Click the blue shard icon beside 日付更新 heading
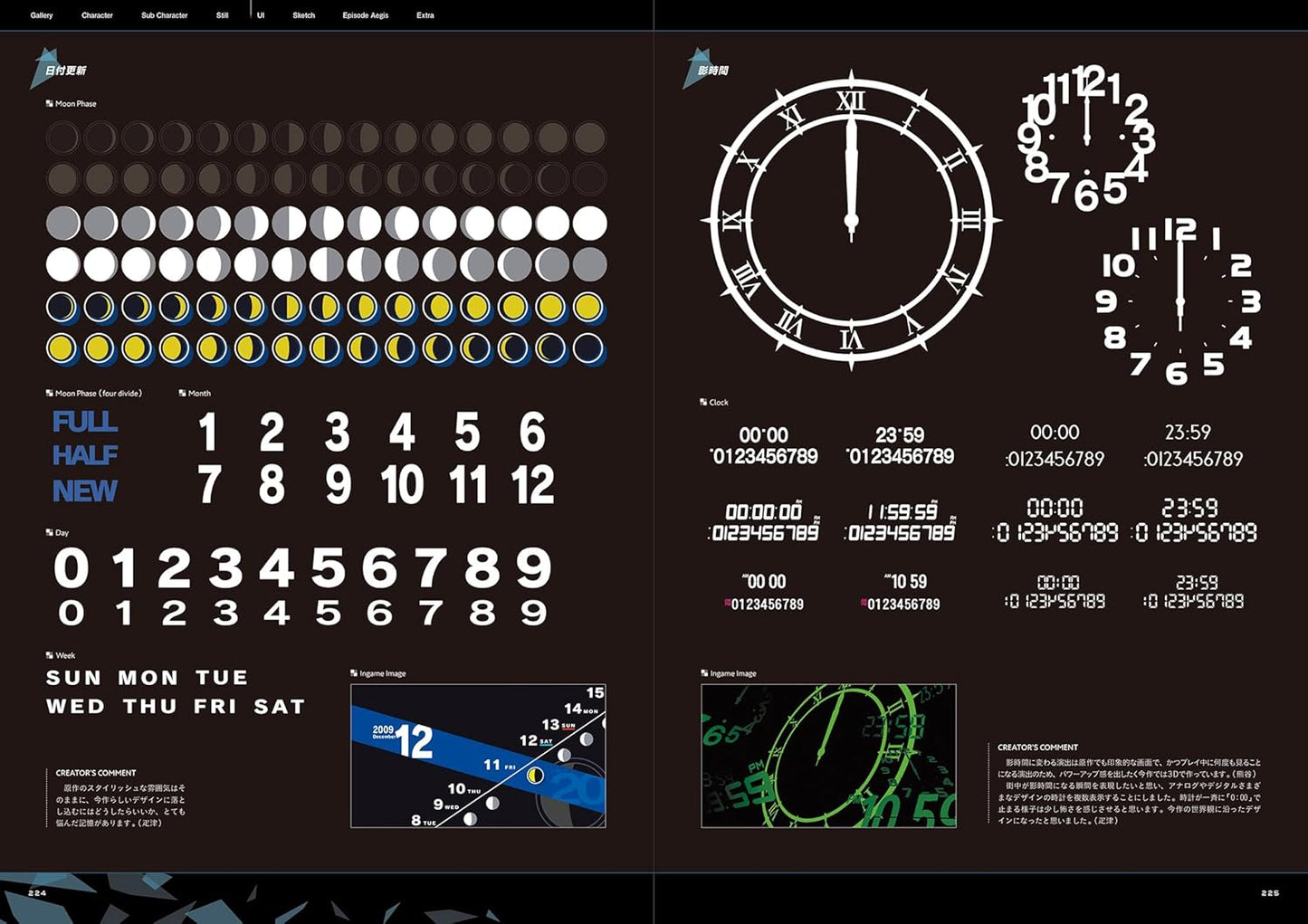The width and height of the screenshot is (1308, 924). (x=43, y=70)
